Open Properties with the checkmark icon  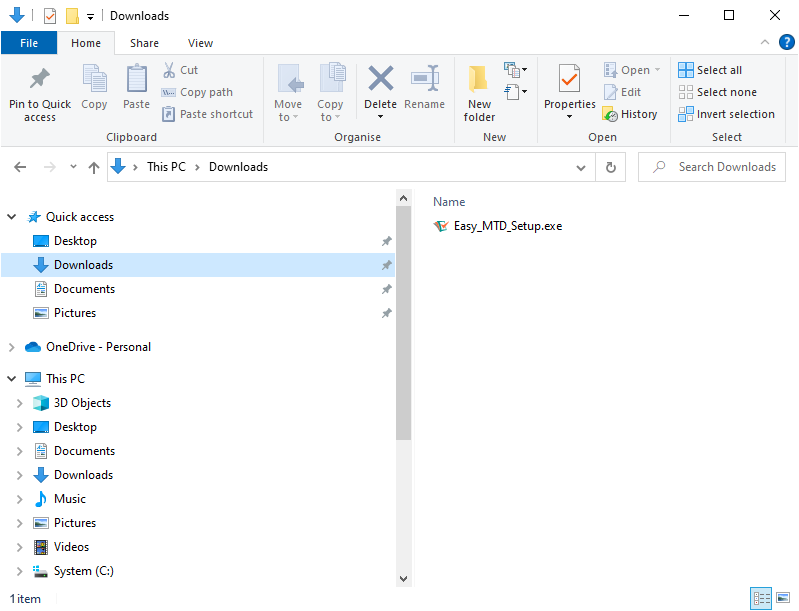569,78
